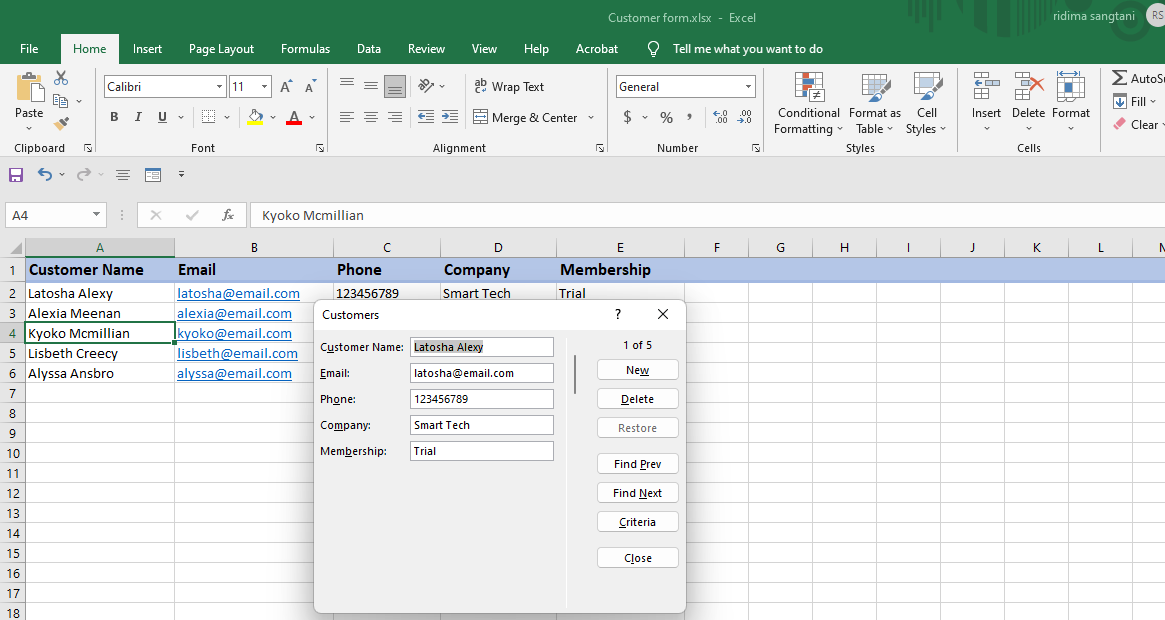Click the Save icon in quick access toolbar

(x=16, y=175)
